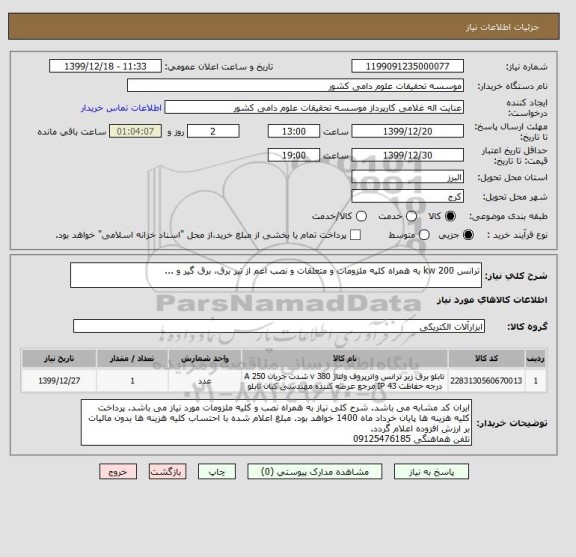Click the delivery city field کرج
Image resolution: width=576 pixels, height=557 pixels.
pos(407,197)
